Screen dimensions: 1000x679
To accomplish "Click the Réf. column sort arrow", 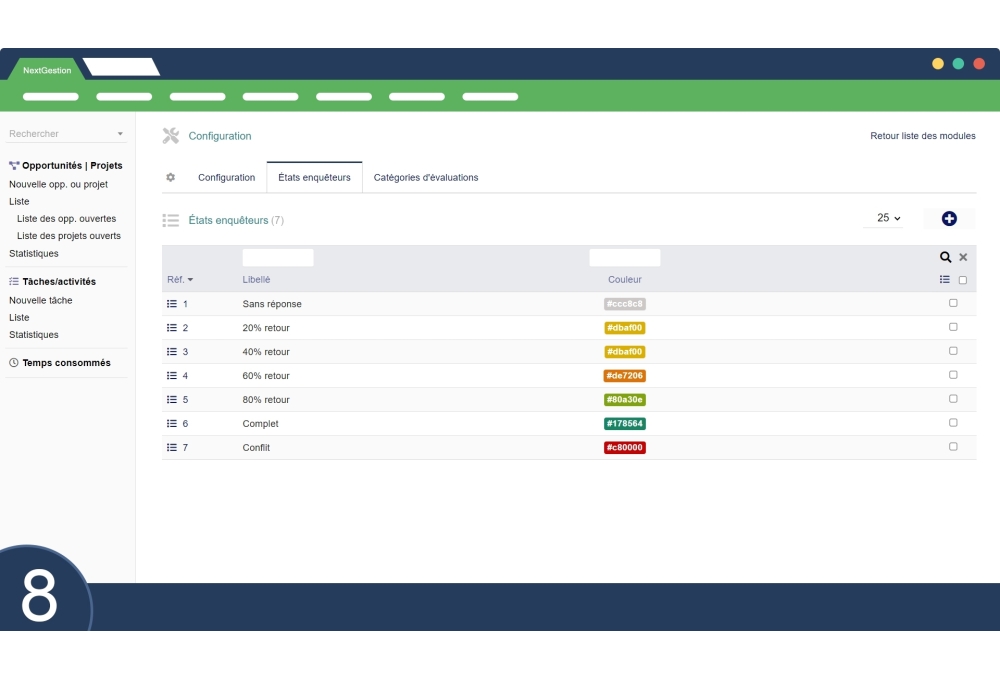I will pos(190,280).
